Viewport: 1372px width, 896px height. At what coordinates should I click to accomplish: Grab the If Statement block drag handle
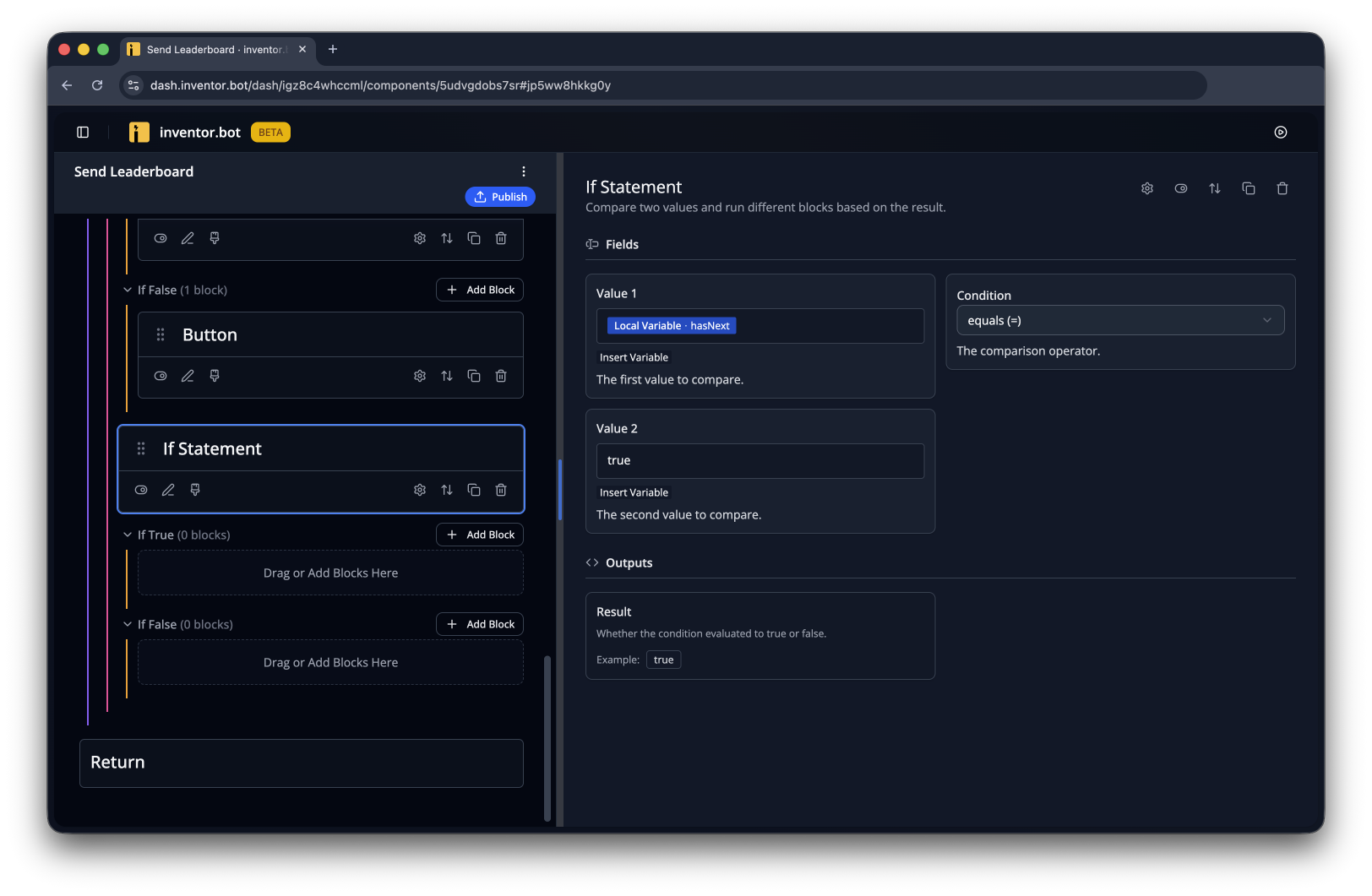click(x=141, y=448)
